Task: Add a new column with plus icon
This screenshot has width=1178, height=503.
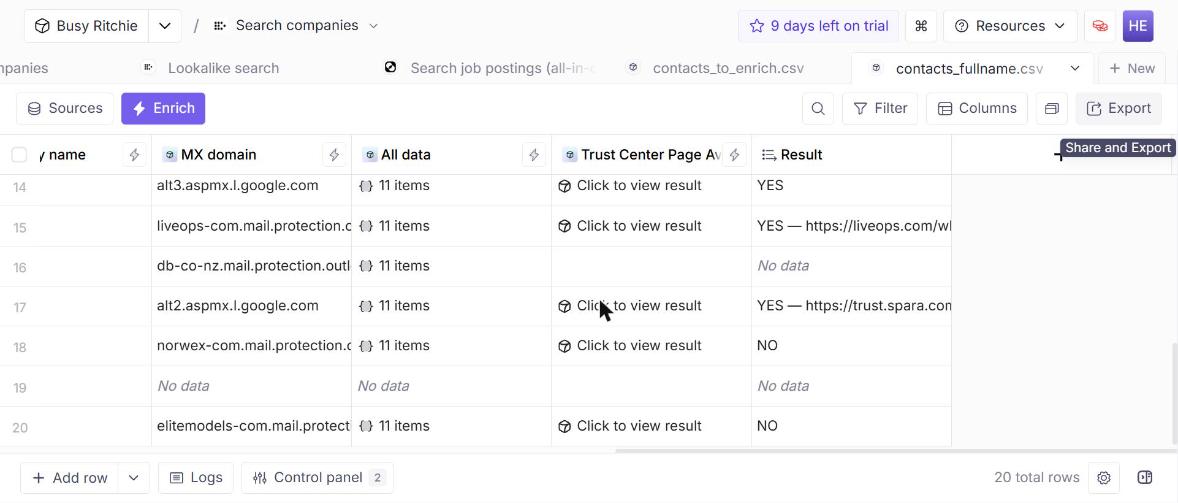Action: click(x=1059, y=155)
